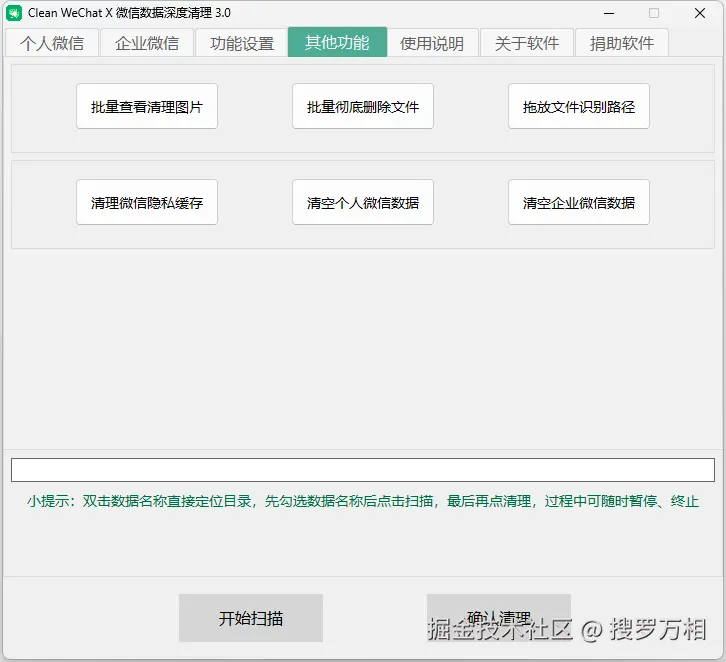This screenshot has height=662, width=726.
Task: Click the empty progress bar field
Action: (x=363, y=470)
